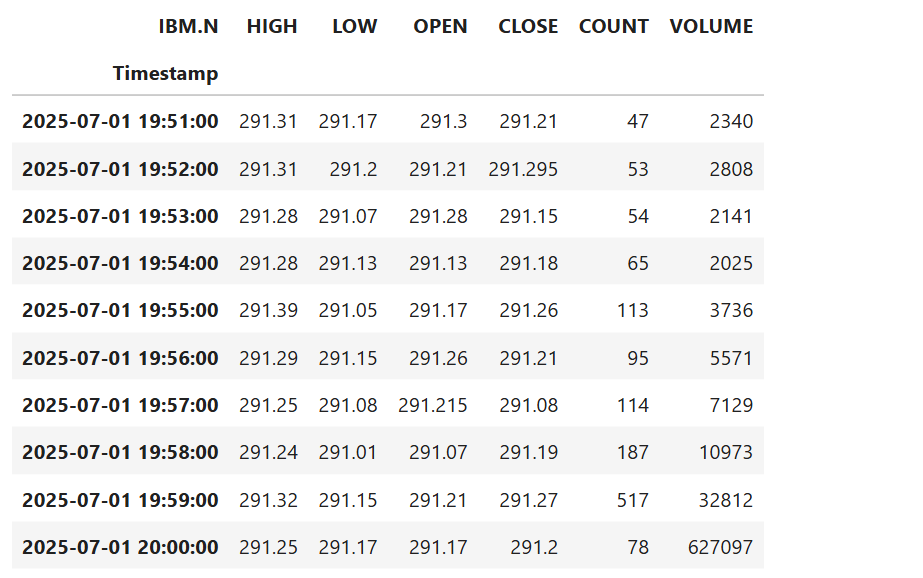This screenshot has width=923, height=578.
Task: Click the VOLUME column header
Action: click(711, 26)
